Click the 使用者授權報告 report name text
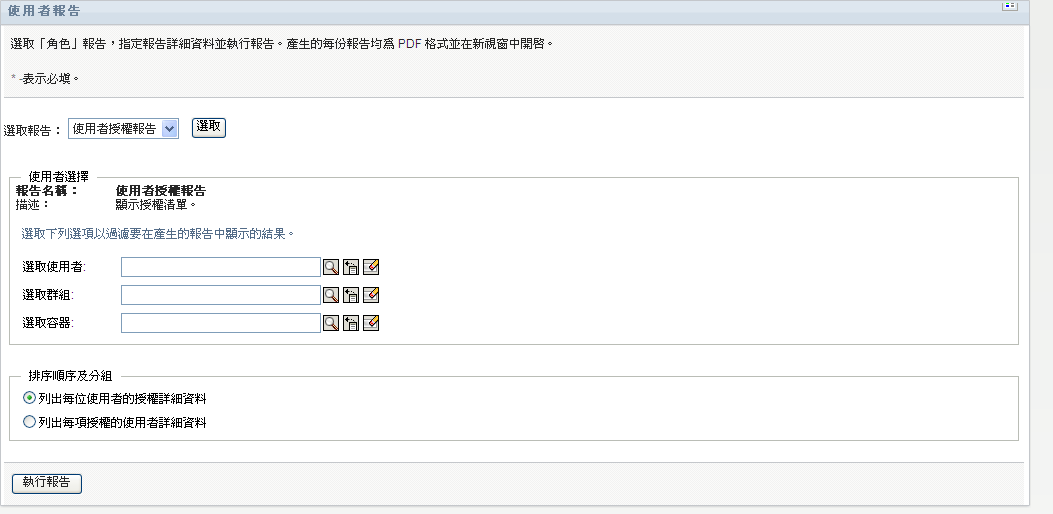This screenshot has width=1053, height=514. click(161, 191)
